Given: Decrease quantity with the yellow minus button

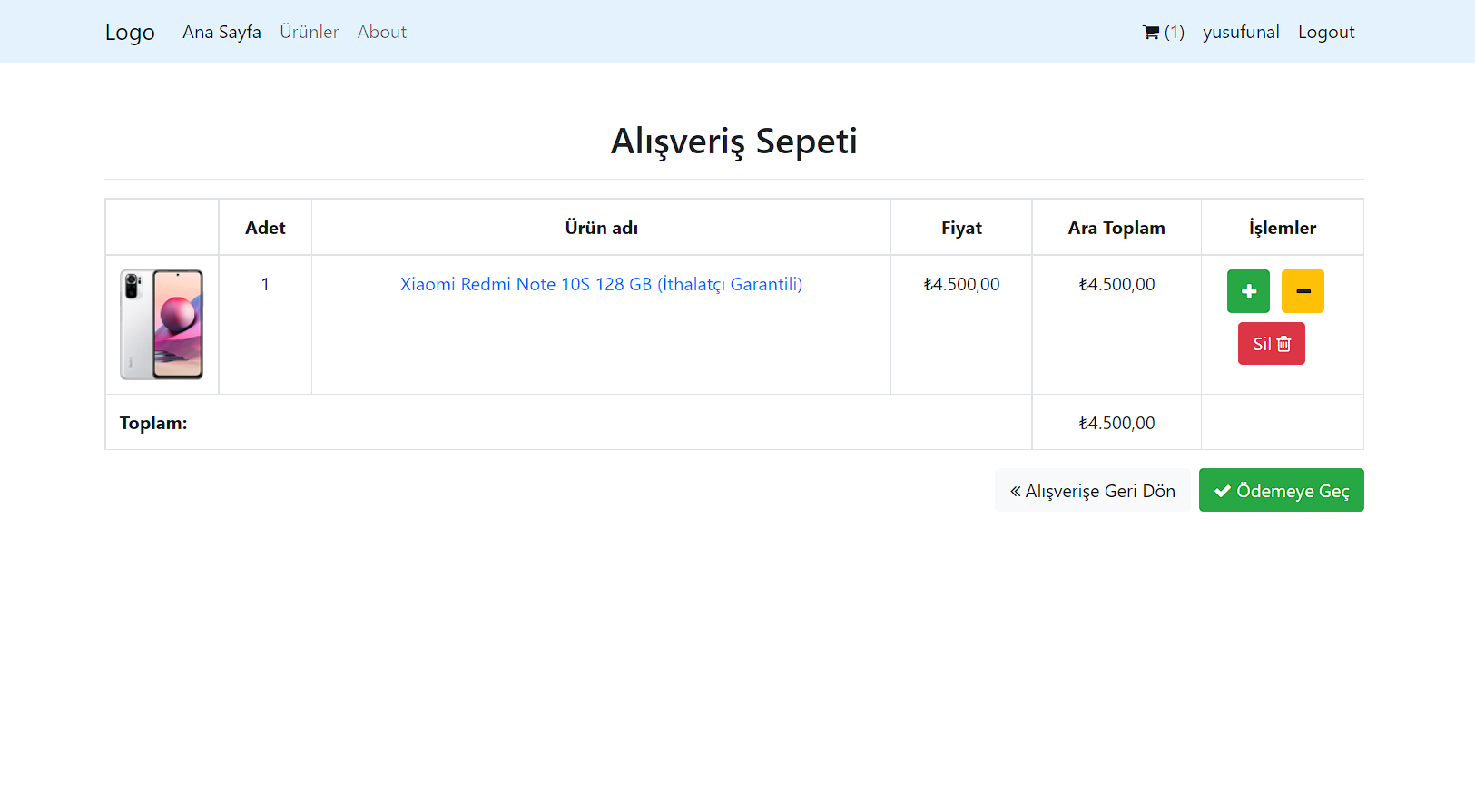Looking at the screenshot, I should (x=1303, y=291).
